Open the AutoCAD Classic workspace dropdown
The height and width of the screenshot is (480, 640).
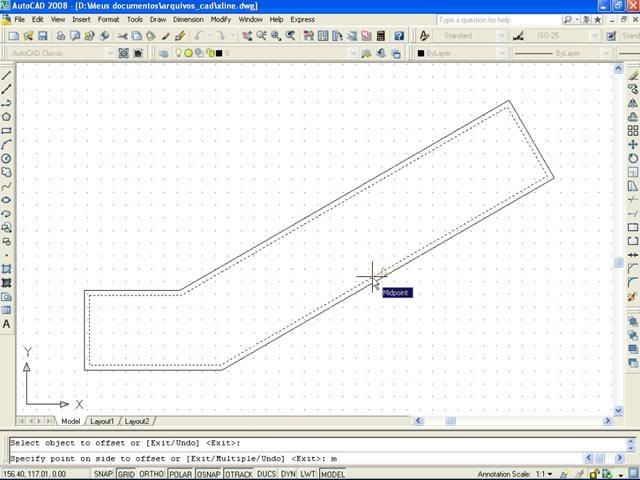coord(110,53)
